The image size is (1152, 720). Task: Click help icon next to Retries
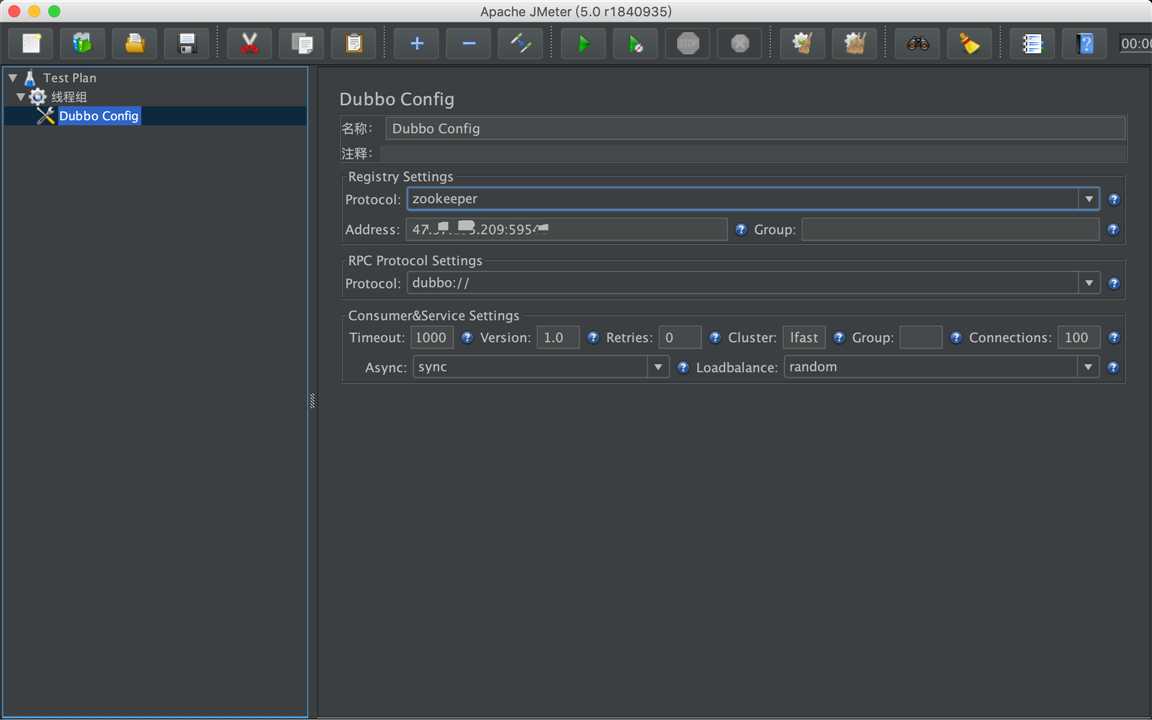[715, 337]
